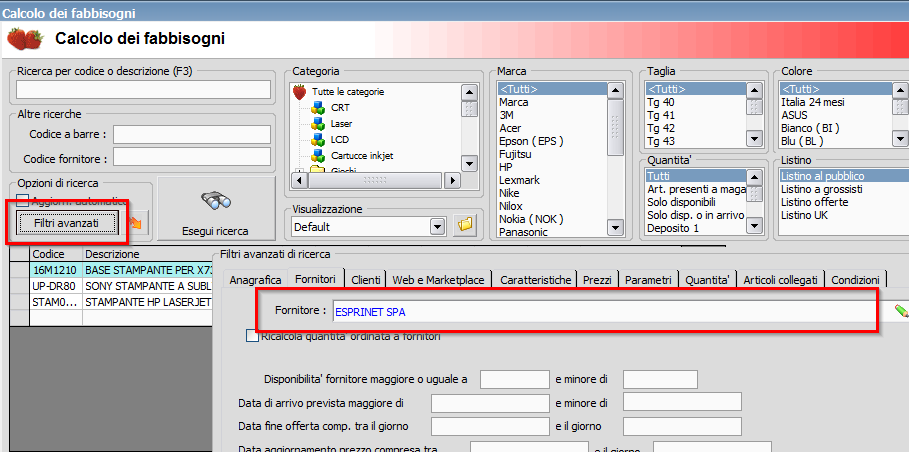The height and width of the screenshot is (452, 909).
Task: Click the orange arrow icon beside Filtri avanzati
Action: pyautogui.click(x=135, y=223)
